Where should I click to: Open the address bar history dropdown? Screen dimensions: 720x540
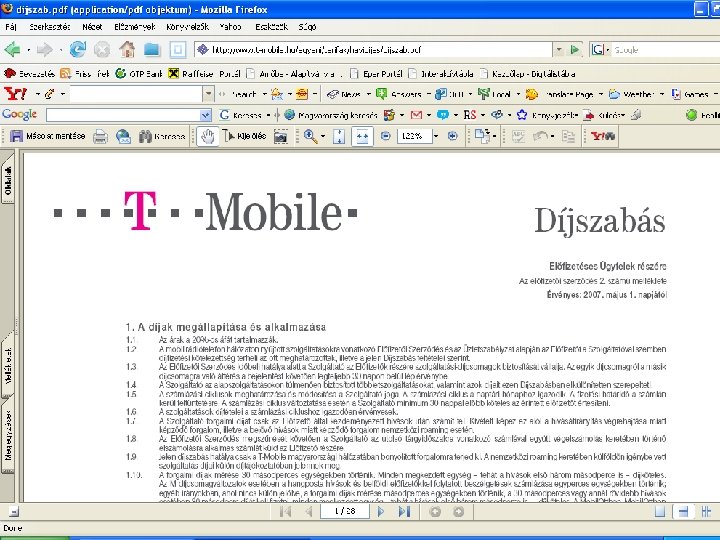tap(558, 49)
